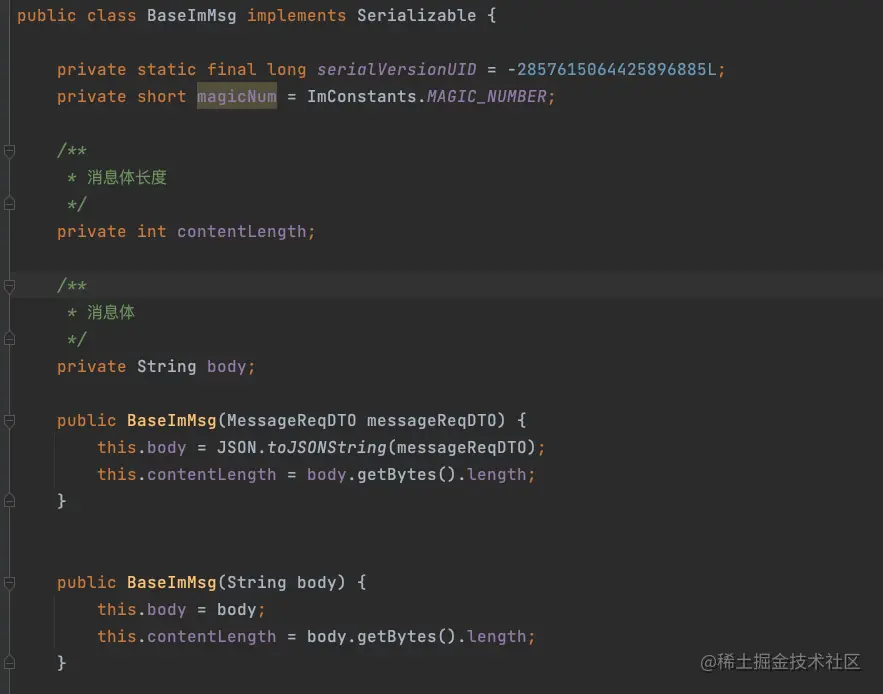Click this.body in the JSON assignment line
The image size is (883, 694).
pyautogui.click(x=141, y=447)
